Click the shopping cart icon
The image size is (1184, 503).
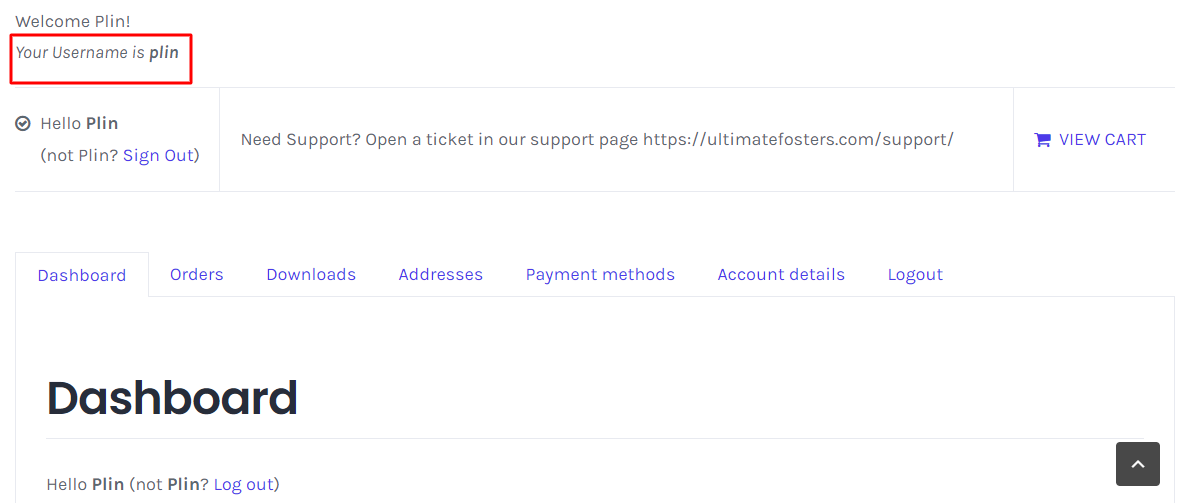[x=1042, y=140]
